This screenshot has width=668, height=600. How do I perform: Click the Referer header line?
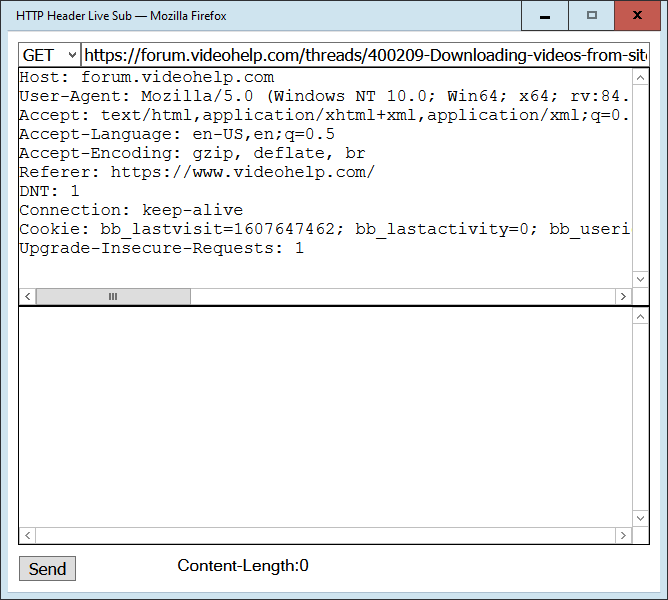pos(197,172)
